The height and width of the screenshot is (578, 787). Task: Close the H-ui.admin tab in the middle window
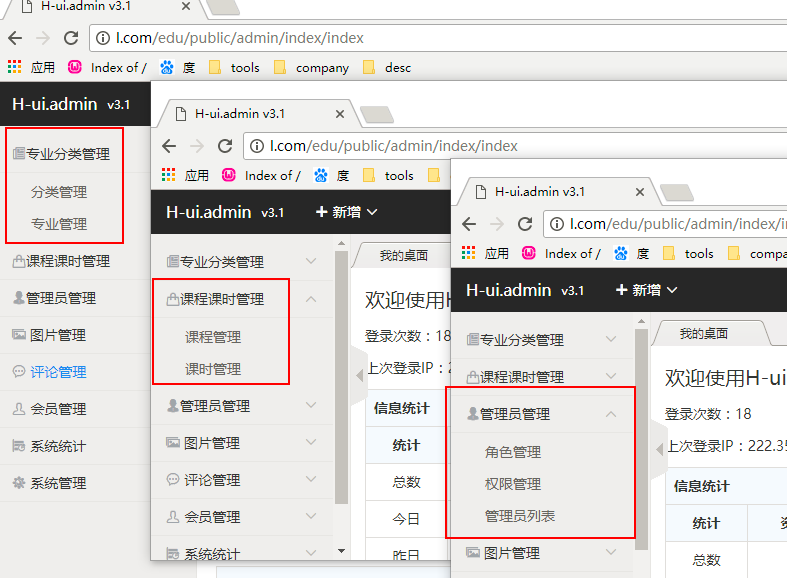339,114
